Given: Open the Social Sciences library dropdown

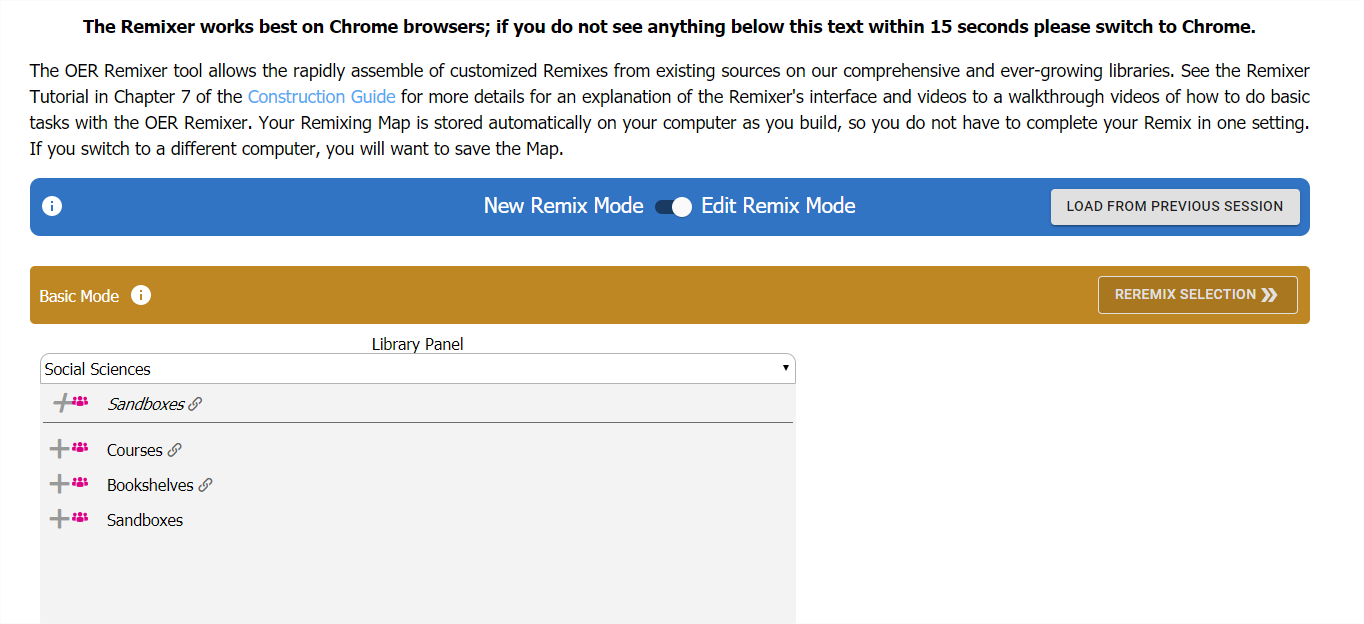Looking at the screenshot, I should pos(417,369).
